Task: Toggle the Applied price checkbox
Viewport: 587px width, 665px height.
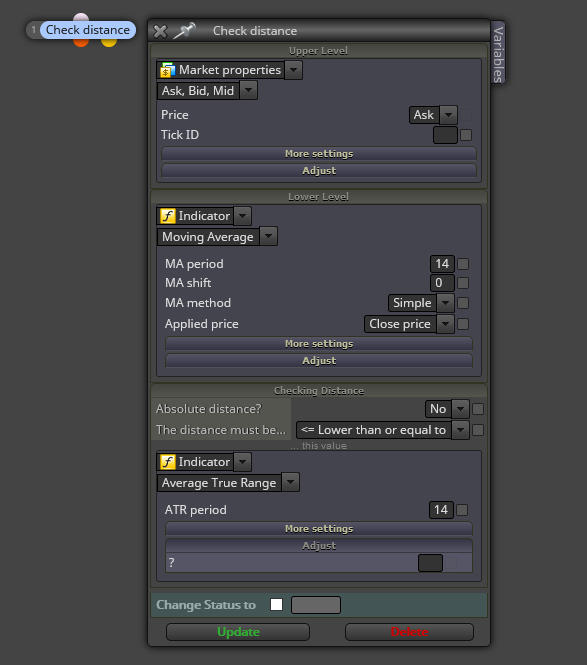Action: pyautogui.click(x=463, y=324)
